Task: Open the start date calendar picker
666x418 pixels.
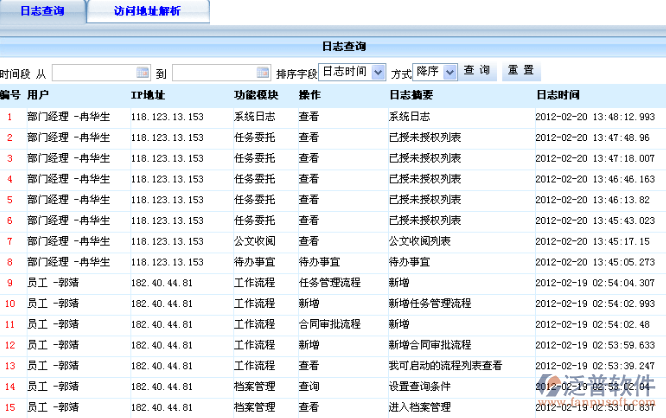Action: click(142, 73)
